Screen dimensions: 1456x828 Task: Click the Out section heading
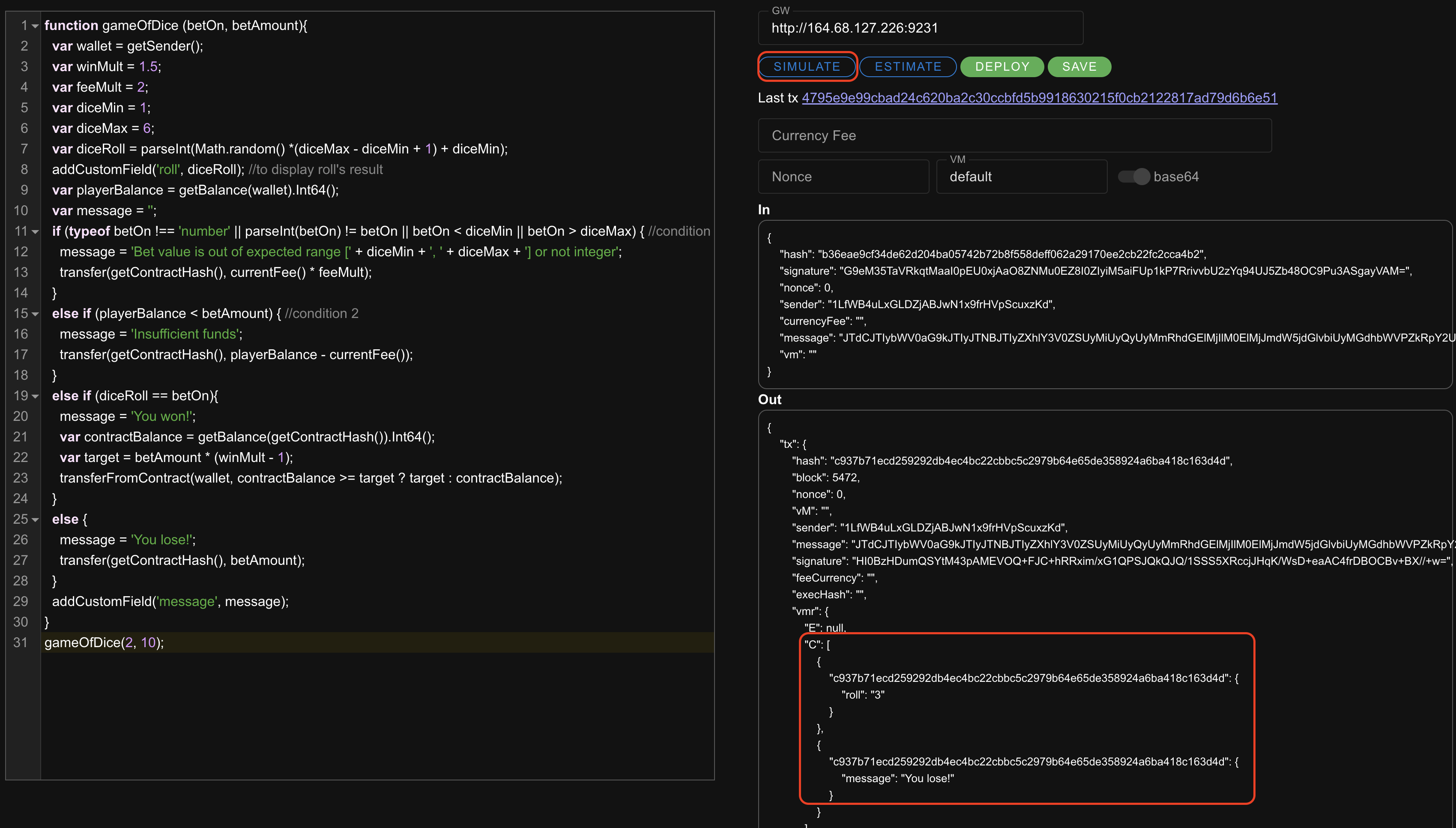769,400
